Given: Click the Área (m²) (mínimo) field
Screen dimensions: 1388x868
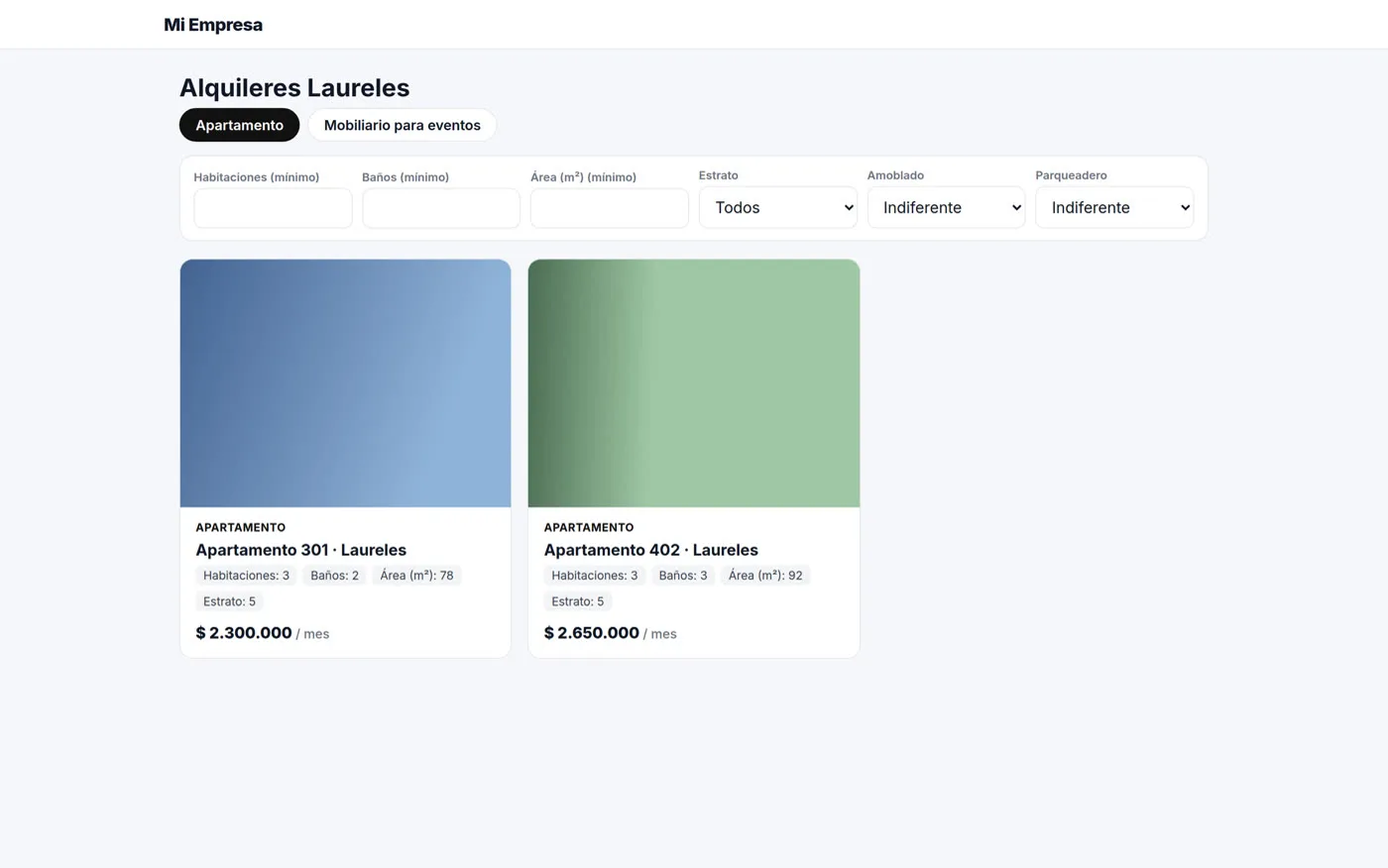Looking at the screenshot, I should (610, 208).
